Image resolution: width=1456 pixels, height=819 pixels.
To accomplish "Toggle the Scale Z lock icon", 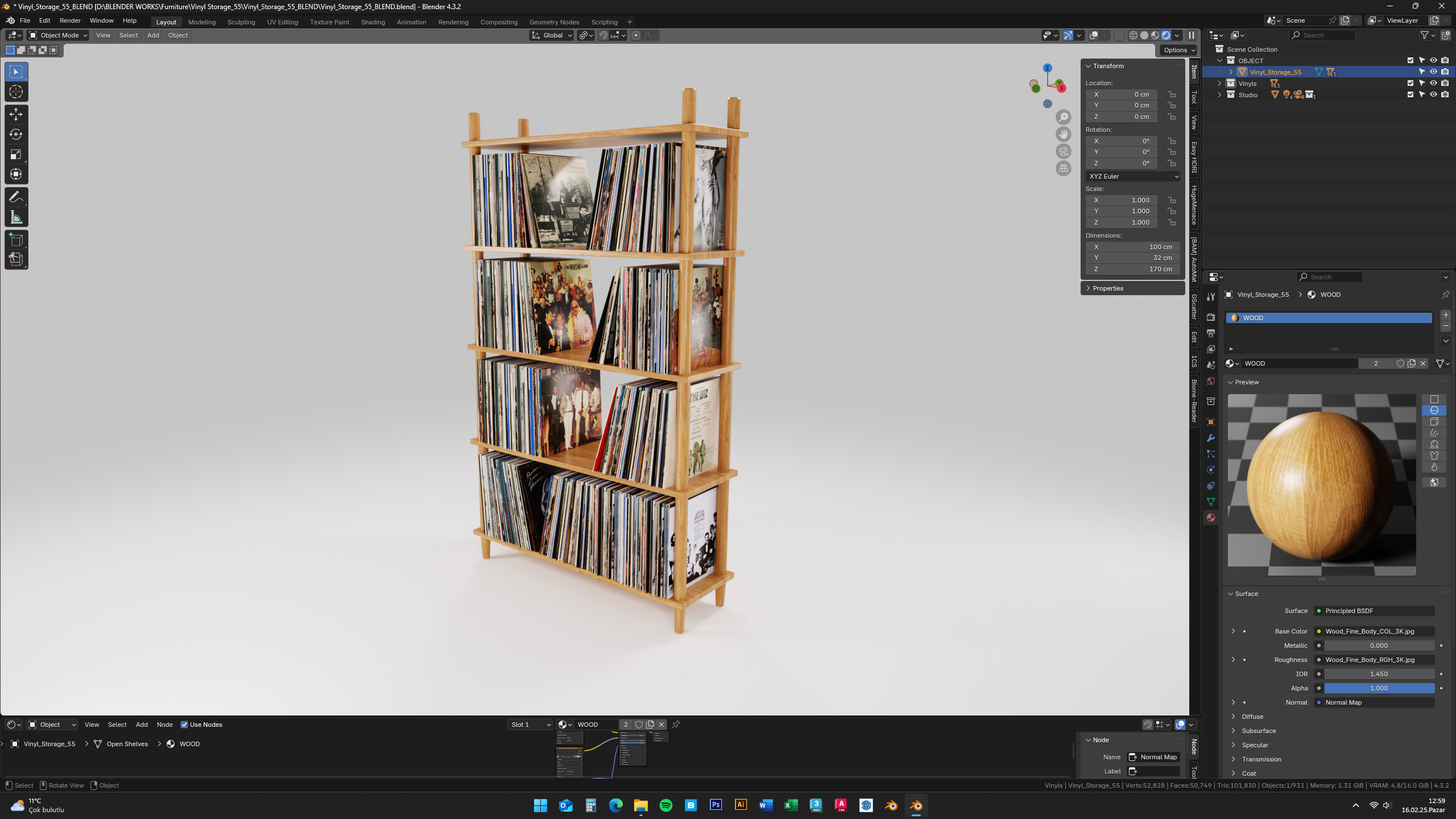I will (x=1172, y=222).
